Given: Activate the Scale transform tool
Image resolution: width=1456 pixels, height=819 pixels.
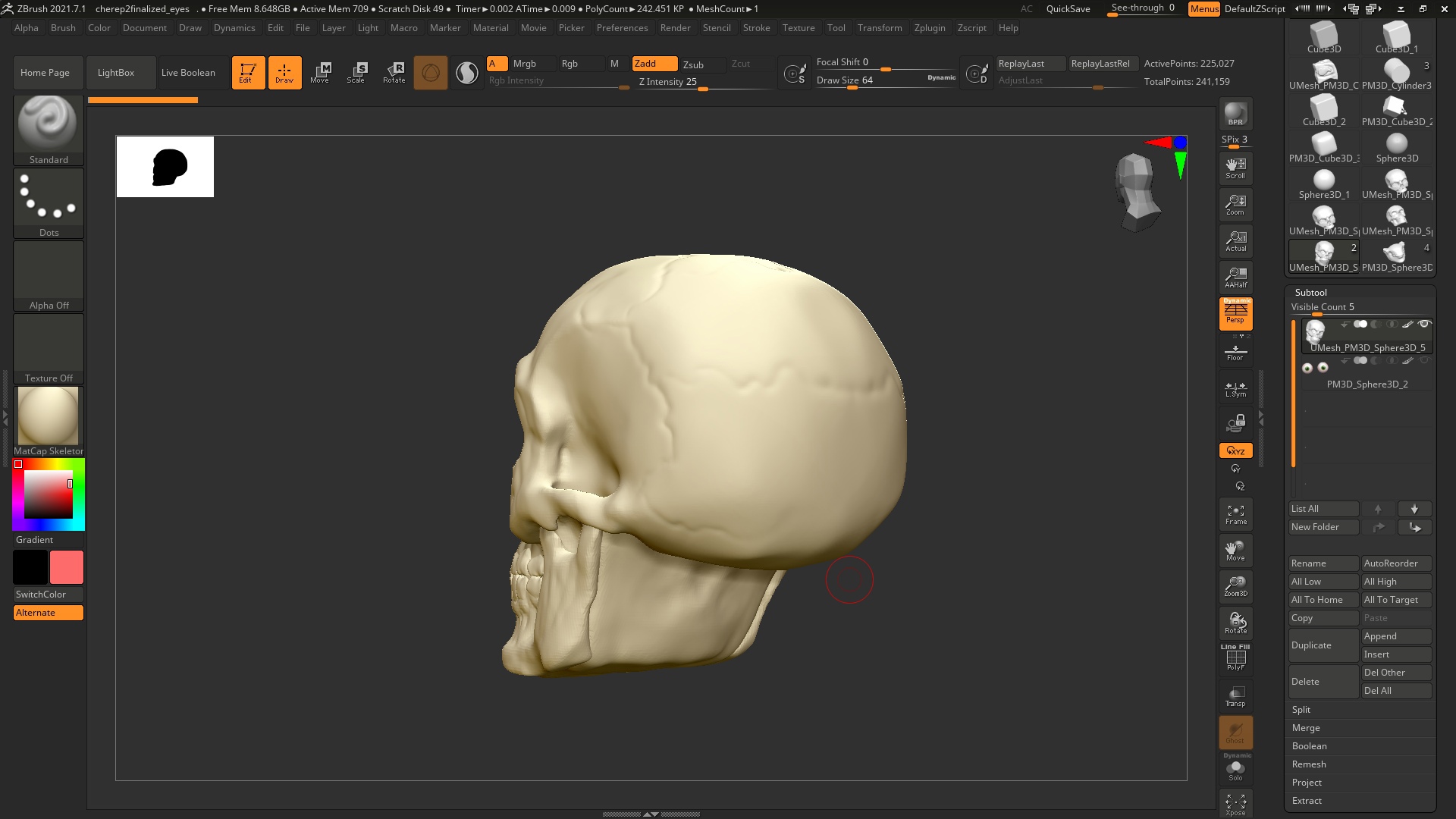Looking at the screenshot, I should coord(356,72).
